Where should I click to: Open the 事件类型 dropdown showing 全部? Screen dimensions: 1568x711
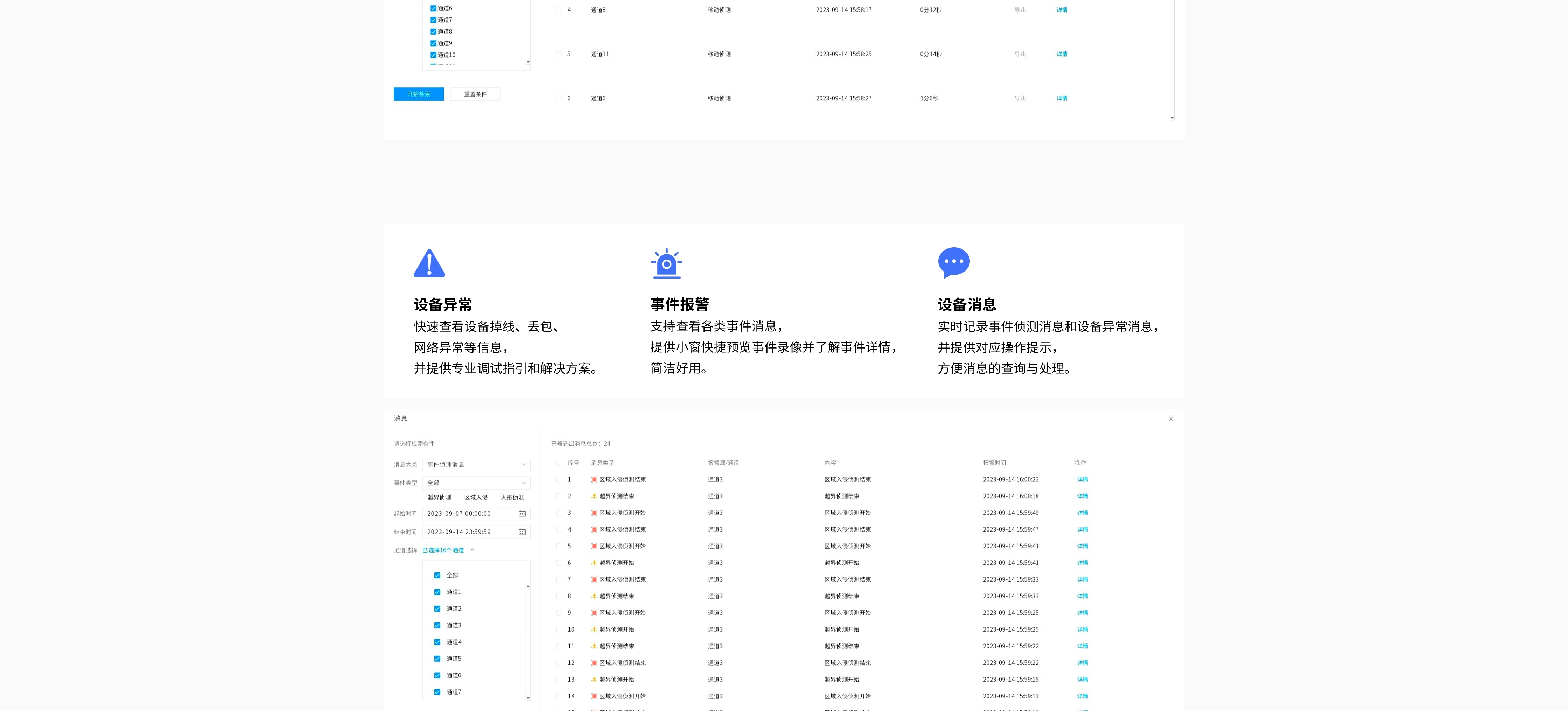(476, 483)
